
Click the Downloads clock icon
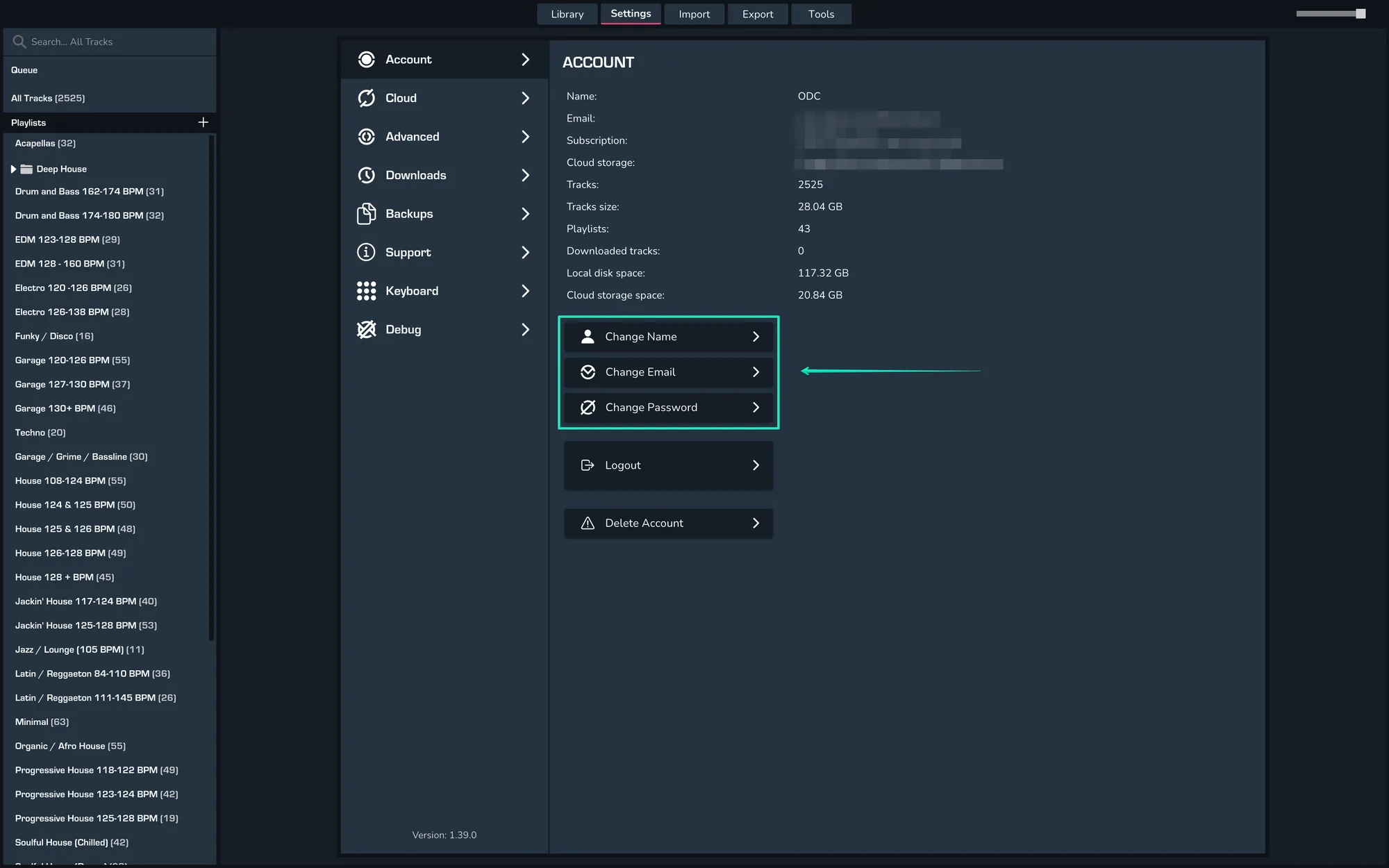pyautogui.click(x=366, y=175)
